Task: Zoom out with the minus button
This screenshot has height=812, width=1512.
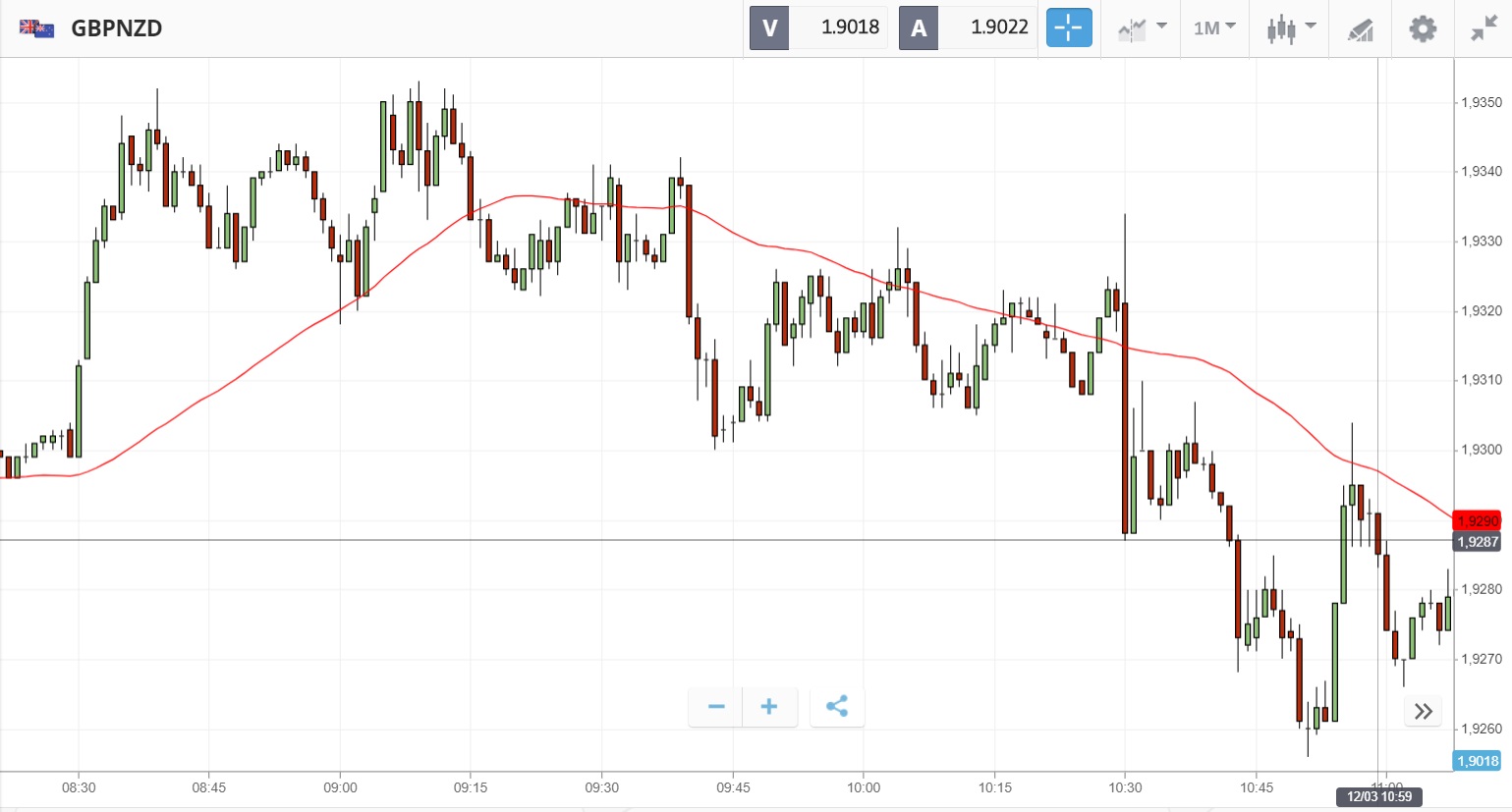Action: pos(716,707)
